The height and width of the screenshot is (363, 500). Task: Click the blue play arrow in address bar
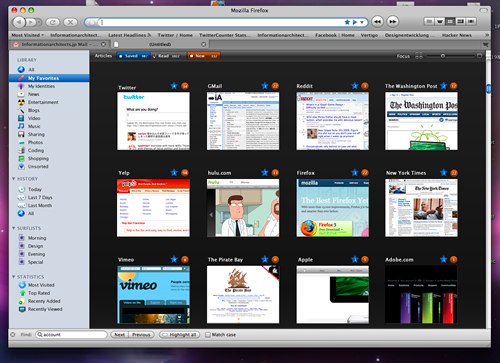coord(355,22)
